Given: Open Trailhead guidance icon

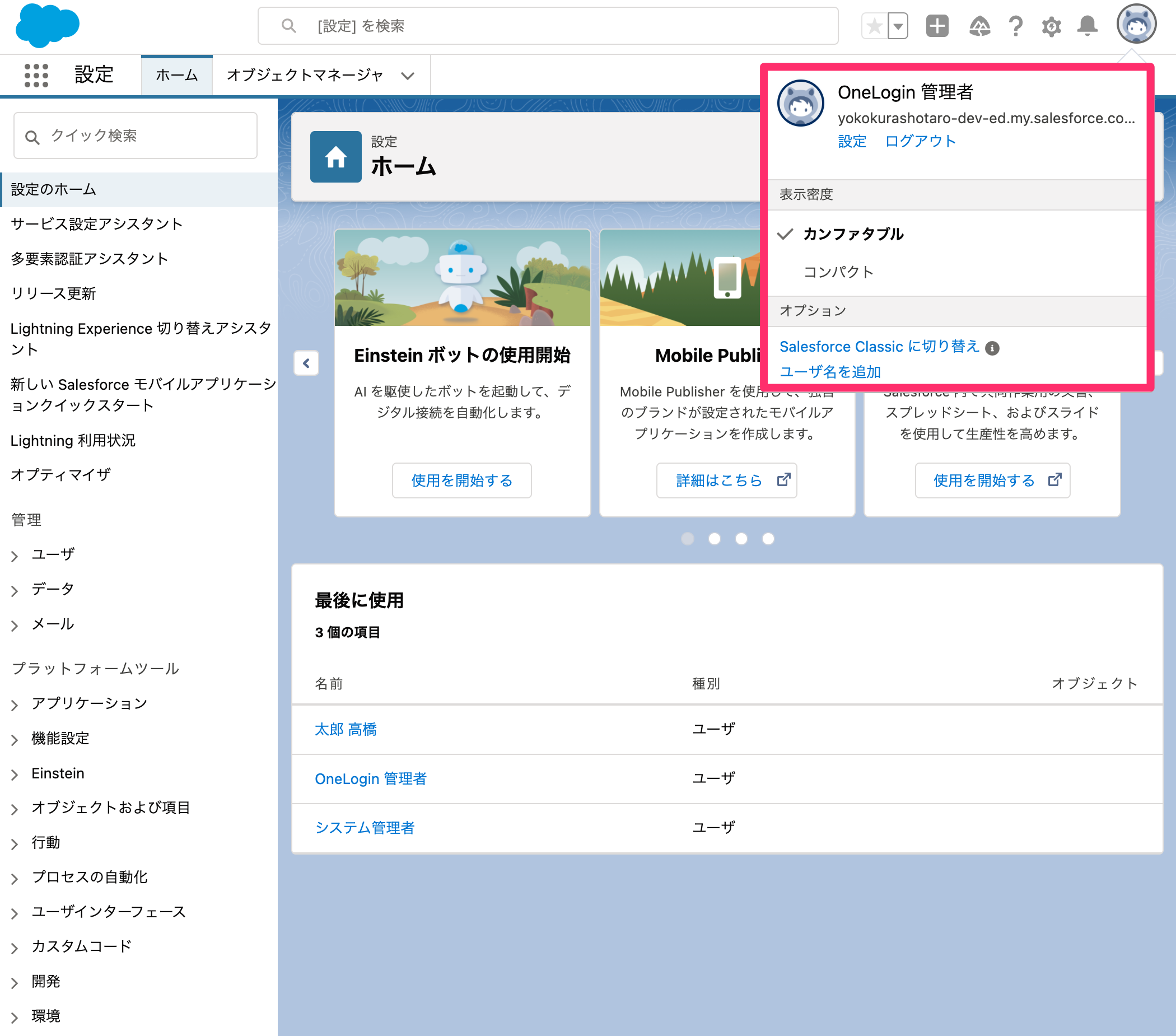Looking at the screenshot, I should coord(979,26).
